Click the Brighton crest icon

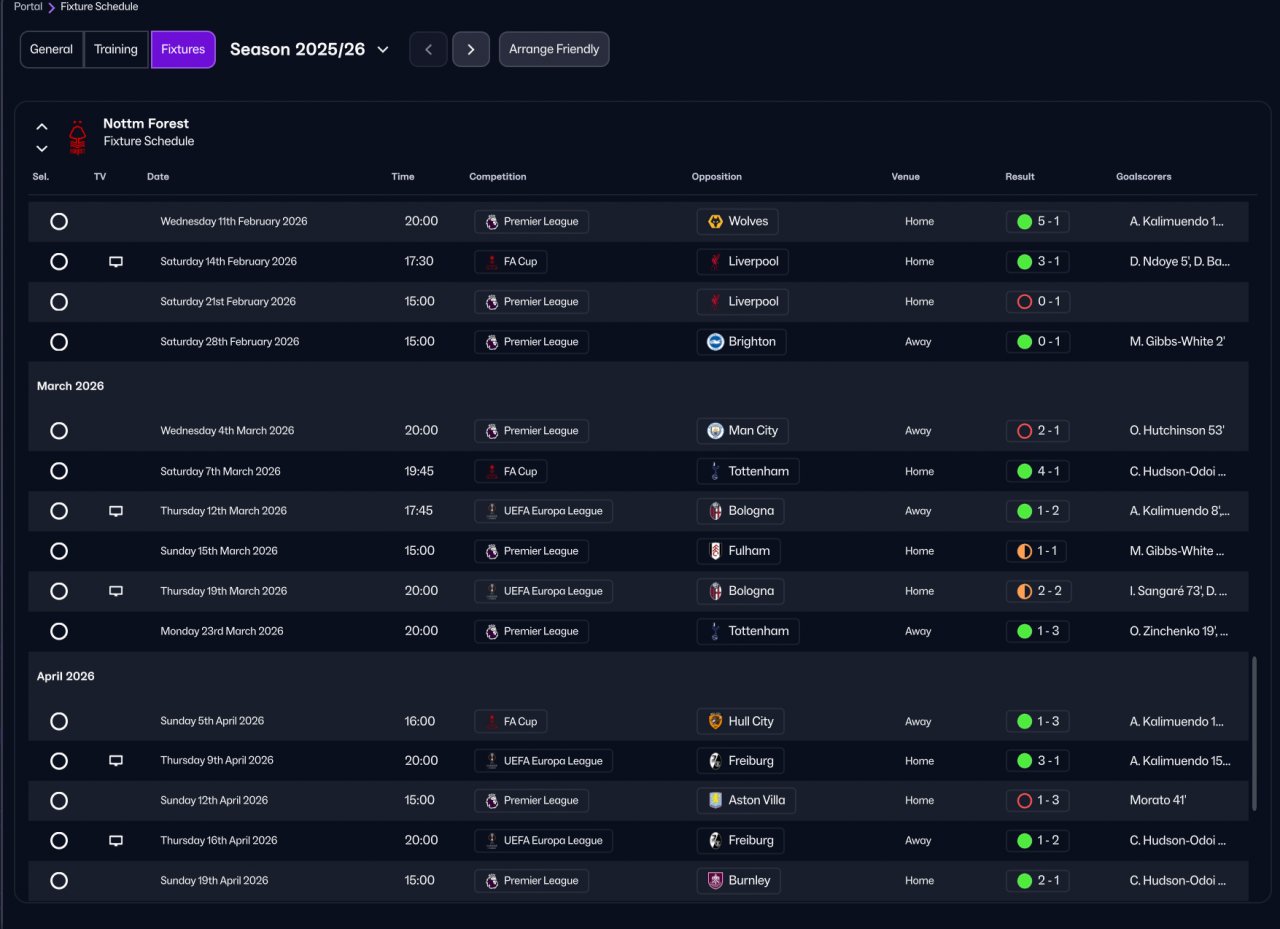[x=715, y=342]
